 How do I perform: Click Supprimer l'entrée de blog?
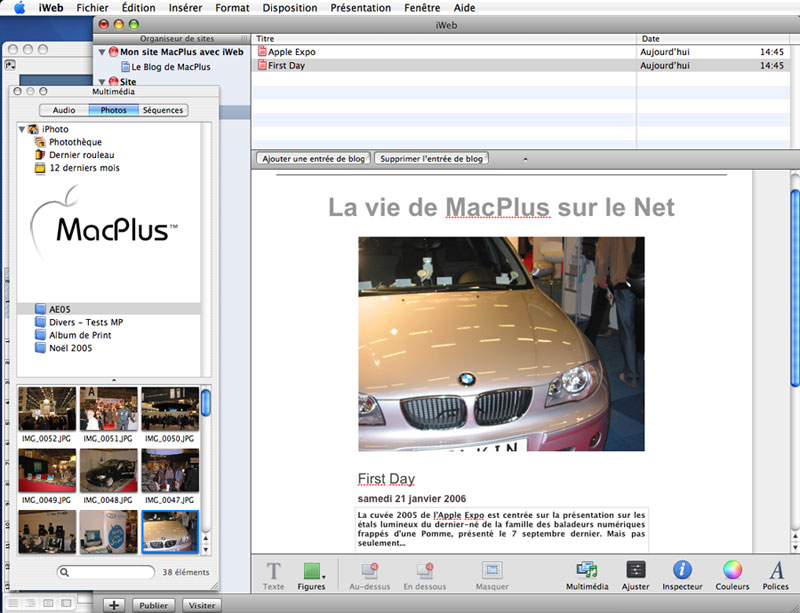pyautogui.click(x=431, y=159)
